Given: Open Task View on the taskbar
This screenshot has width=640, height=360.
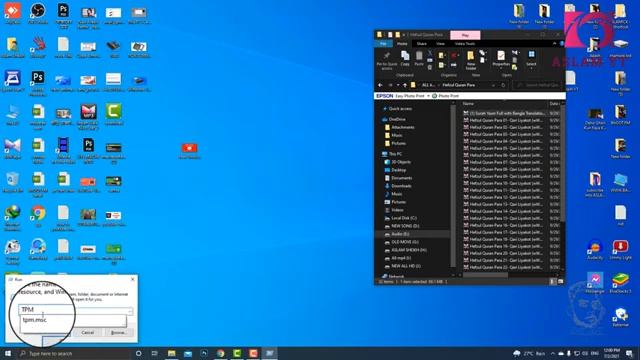Looking at the screenshot, I should pos(155,353).
